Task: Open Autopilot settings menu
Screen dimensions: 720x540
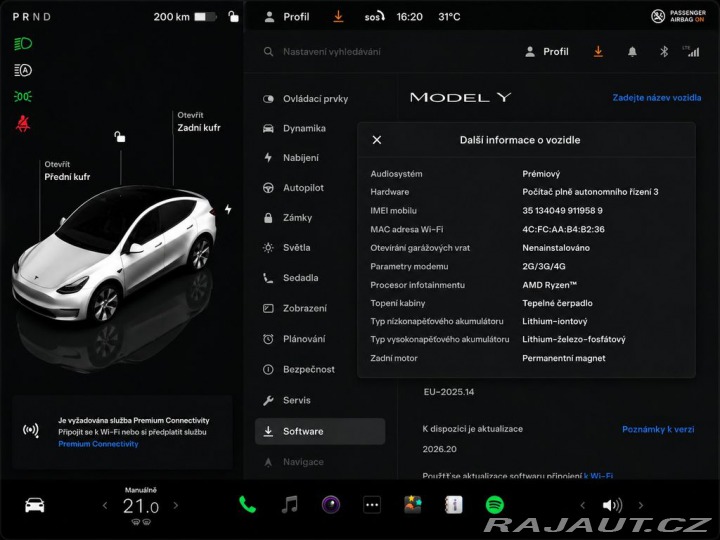Action: tap(320, 188)
